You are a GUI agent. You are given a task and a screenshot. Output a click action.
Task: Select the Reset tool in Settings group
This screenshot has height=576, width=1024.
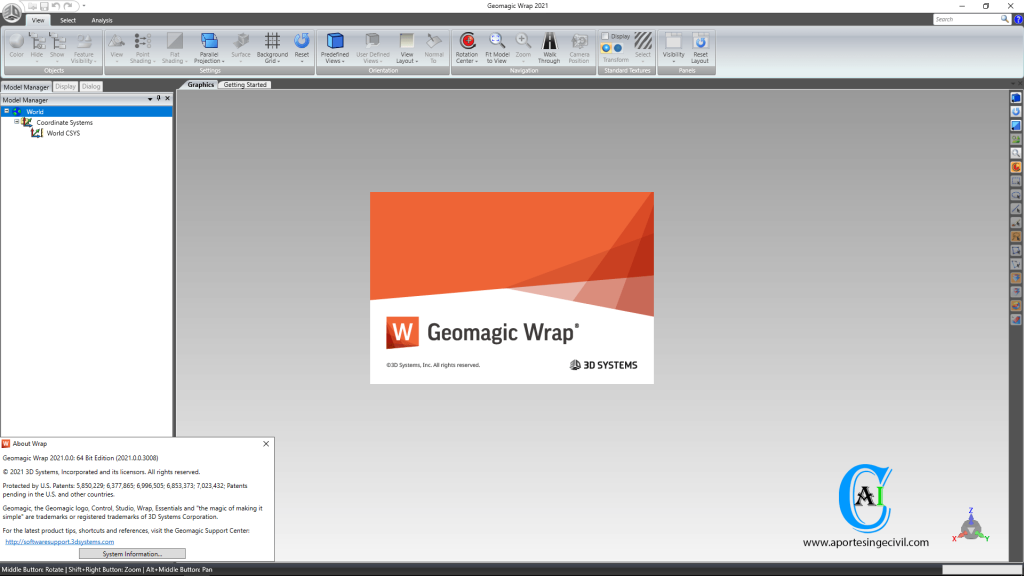click(300, 45)
